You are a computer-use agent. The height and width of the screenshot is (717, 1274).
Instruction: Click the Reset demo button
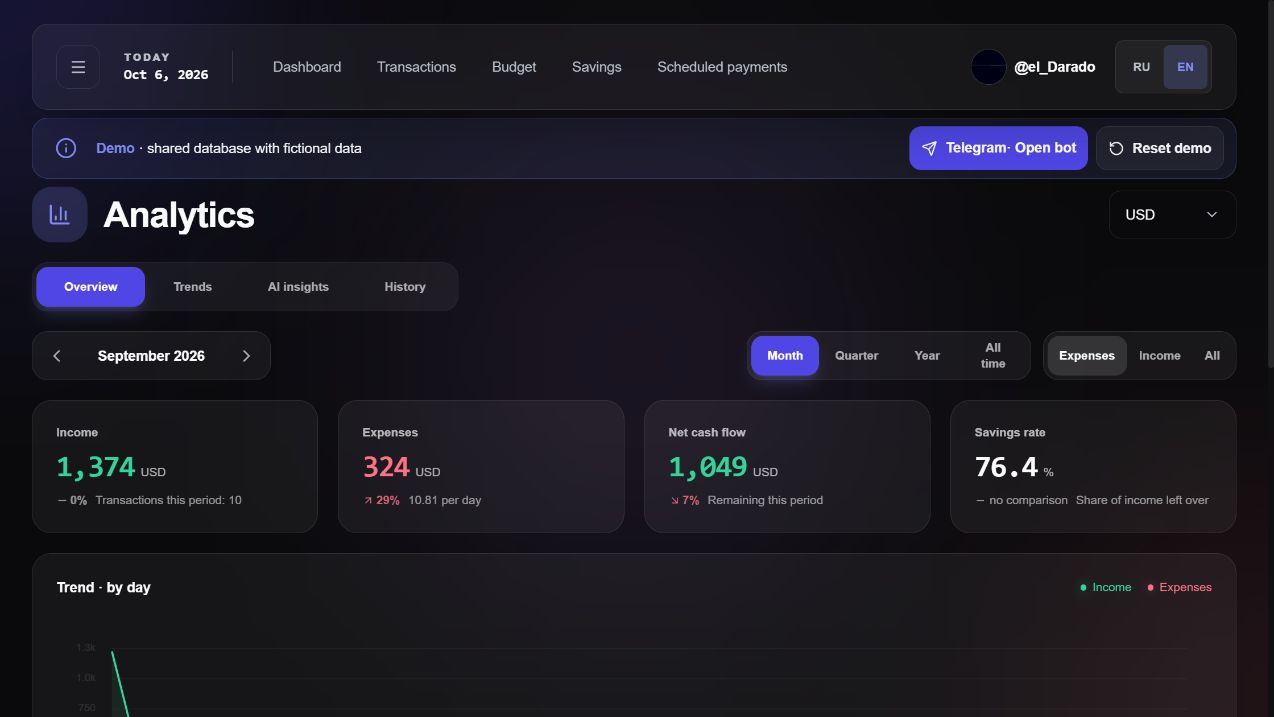click(x=1160, y=148)
